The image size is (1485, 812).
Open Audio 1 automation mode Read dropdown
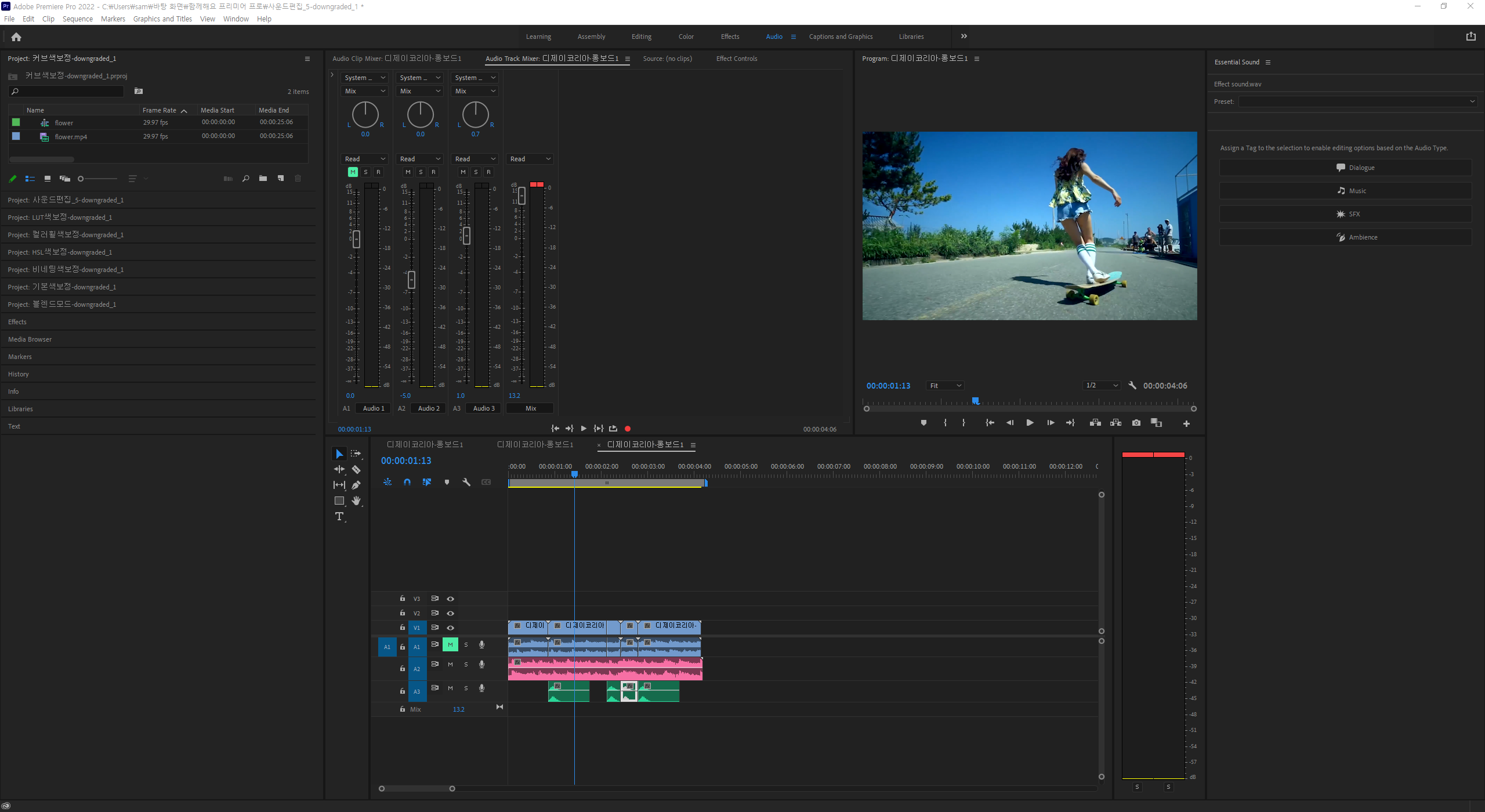click(x=365, y=159)
